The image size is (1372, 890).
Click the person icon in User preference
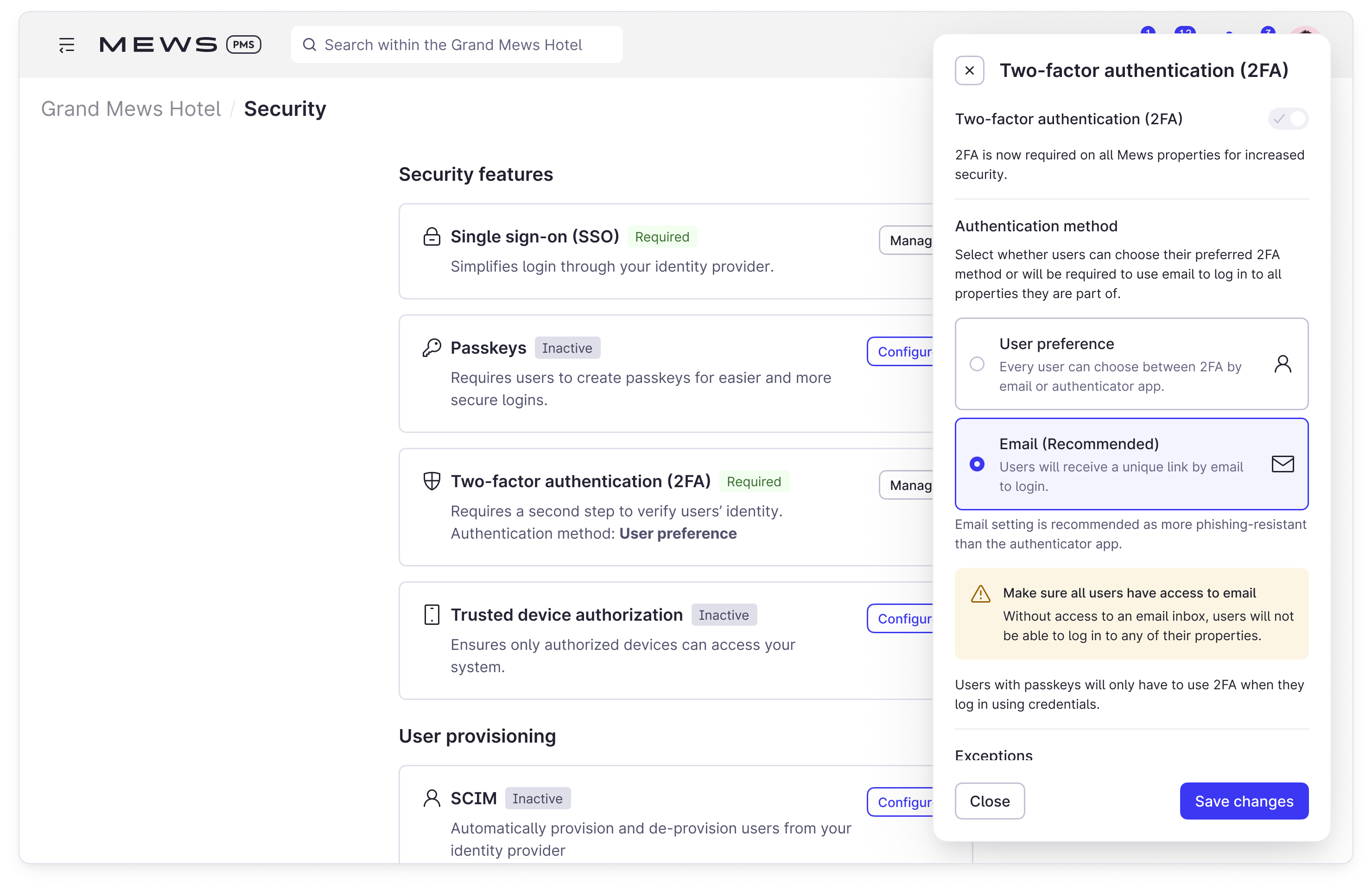point(1283,364)
